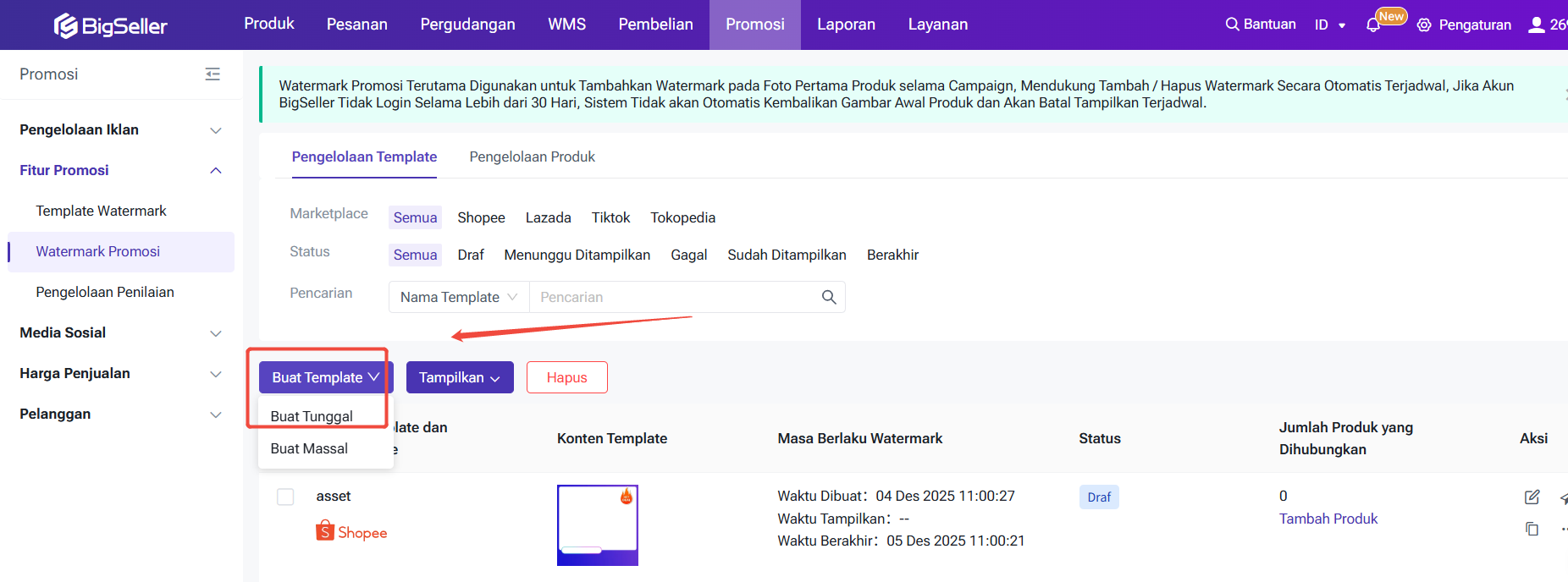This screenshot has height=582, width=1568.
Task: Click the search magnifier icon in Pencarian field
Action: point(829,297)
